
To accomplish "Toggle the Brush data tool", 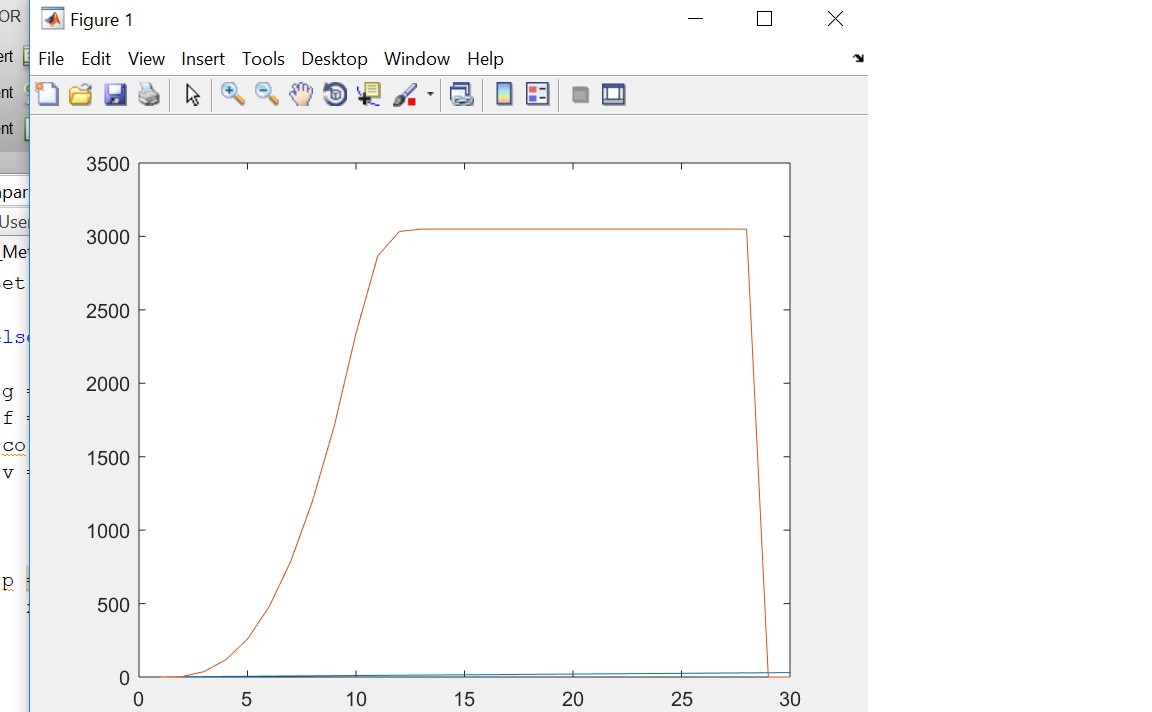I will coord(405,95).
